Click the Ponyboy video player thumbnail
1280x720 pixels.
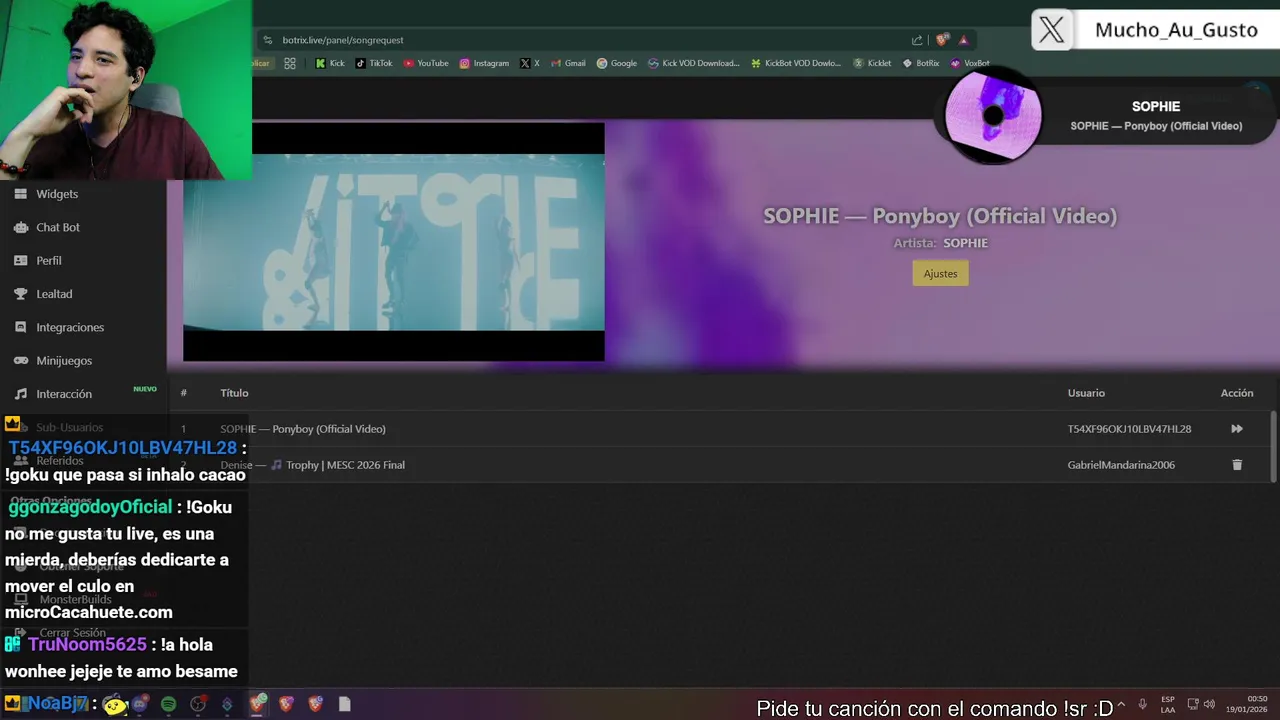[394, 242]
